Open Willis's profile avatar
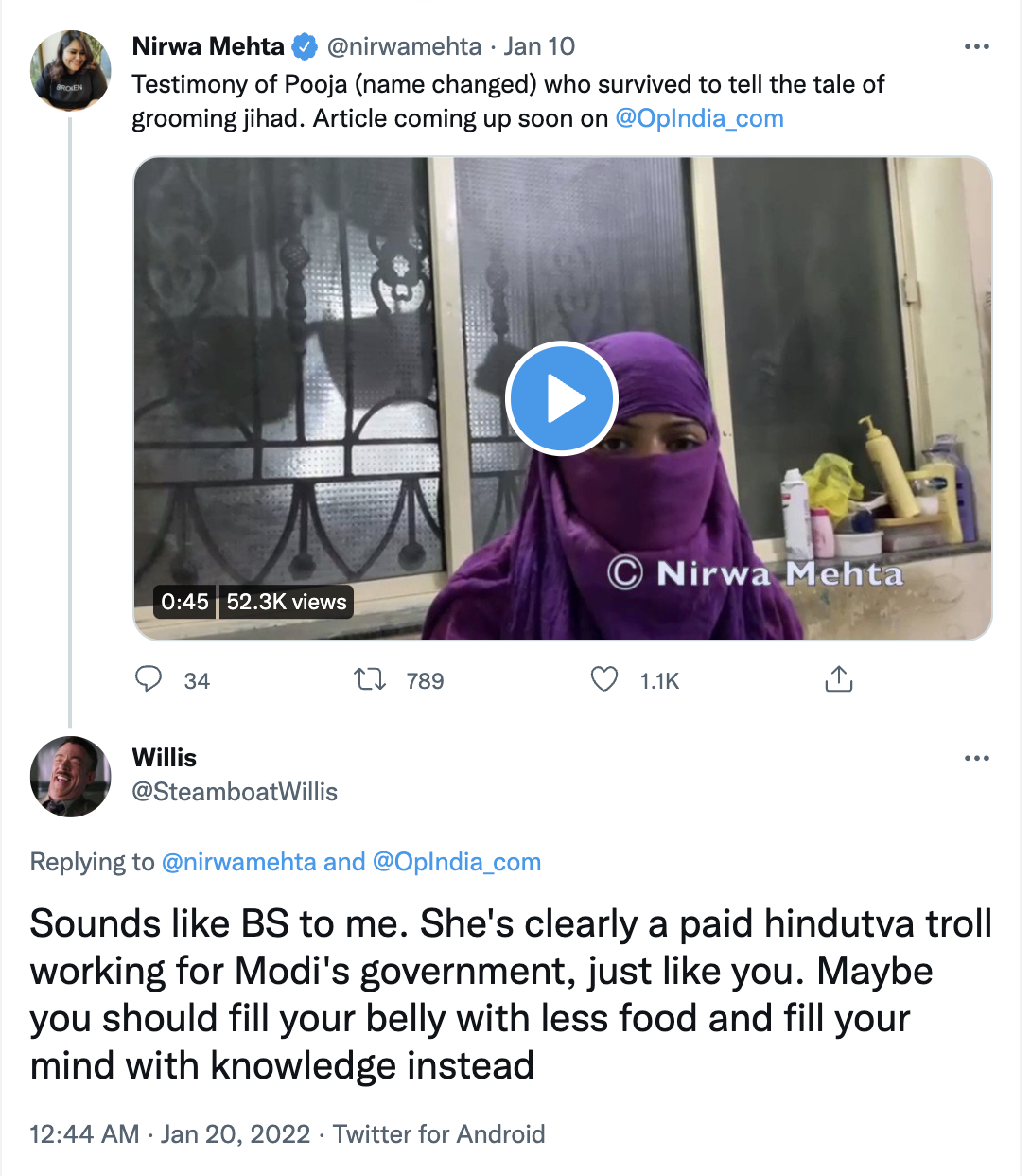The image size is (1031, 1176). (x=71, y=777)
